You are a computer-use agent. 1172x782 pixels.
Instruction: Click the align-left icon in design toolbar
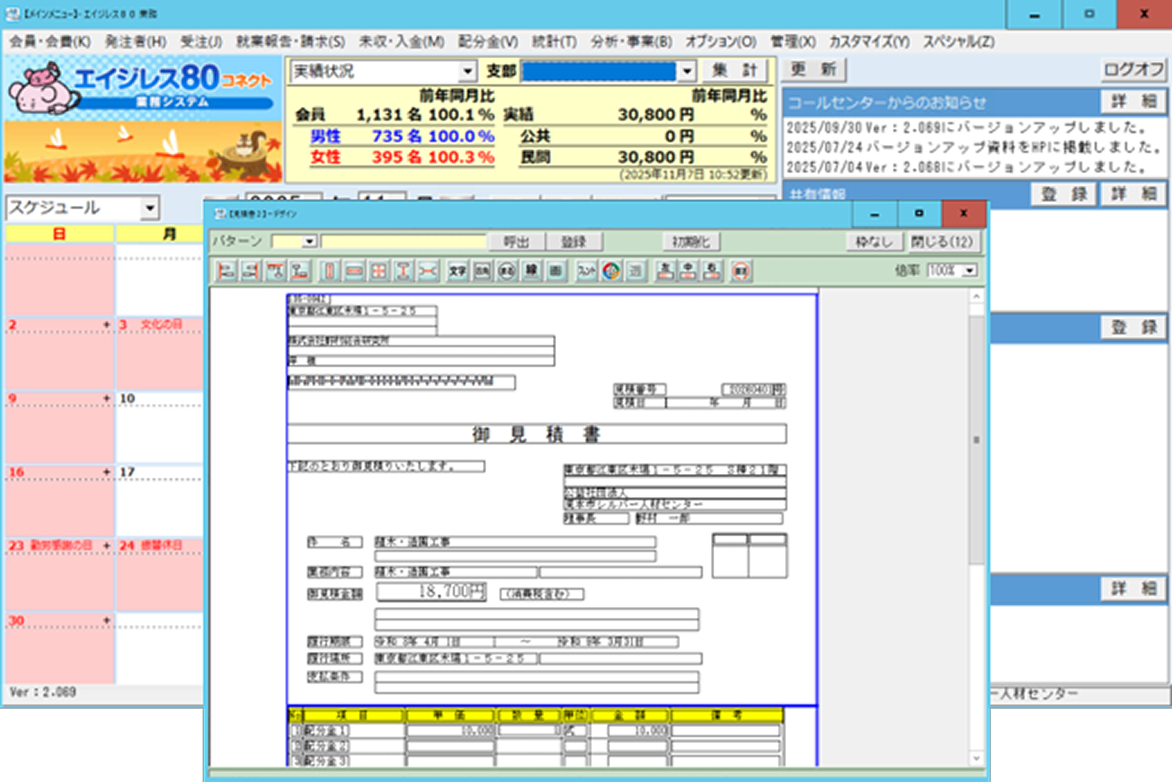click(227, 271)
